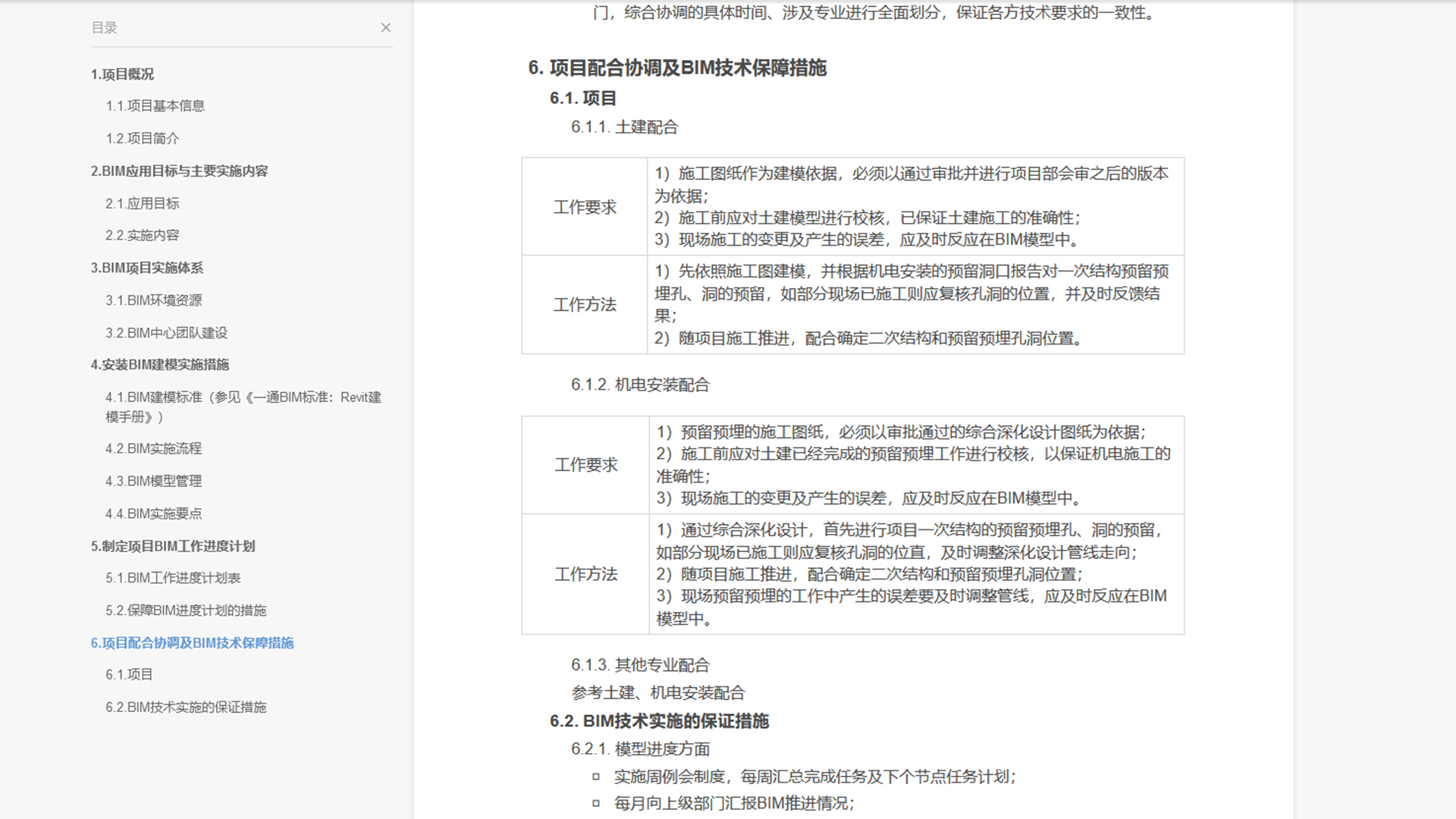Open 3.BIM项目实施体系 in outline
This screenshot has width=1456, height=819.
147,268
